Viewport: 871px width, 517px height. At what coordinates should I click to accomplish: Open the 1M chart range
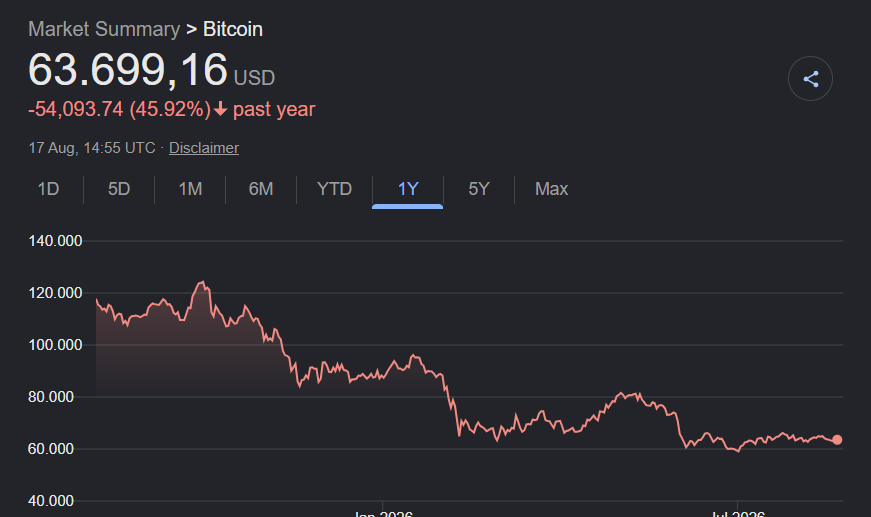click(190, 189)
